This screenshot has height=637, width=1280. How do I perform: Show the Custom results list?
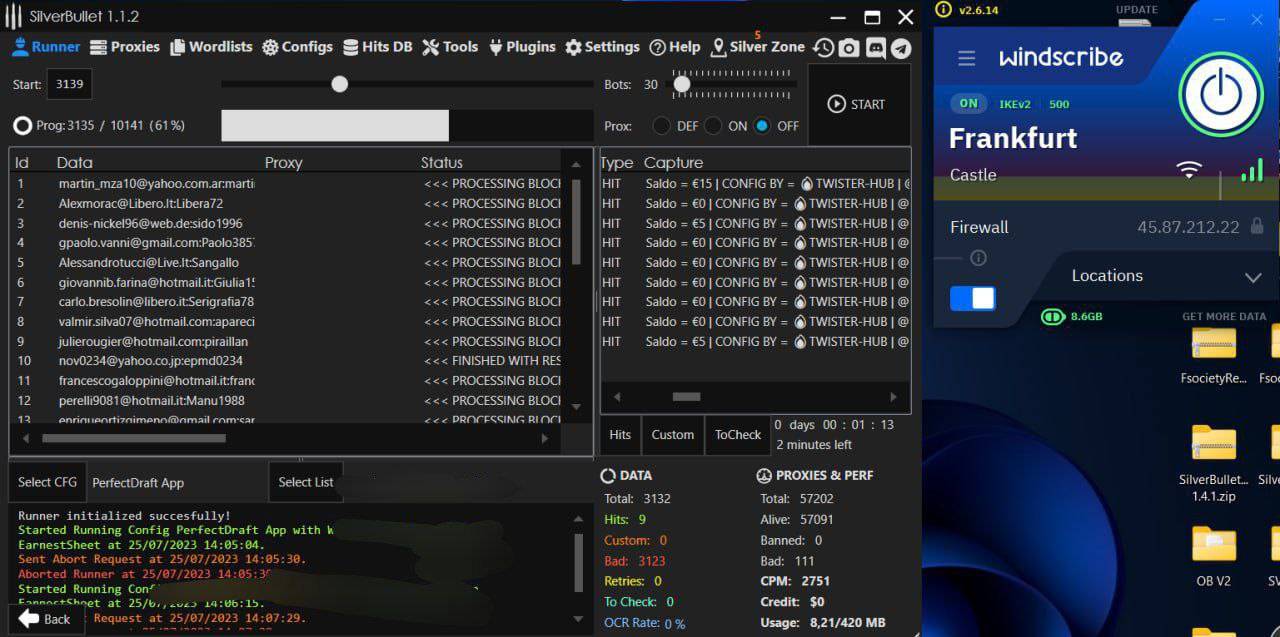[x=672, y=435]
